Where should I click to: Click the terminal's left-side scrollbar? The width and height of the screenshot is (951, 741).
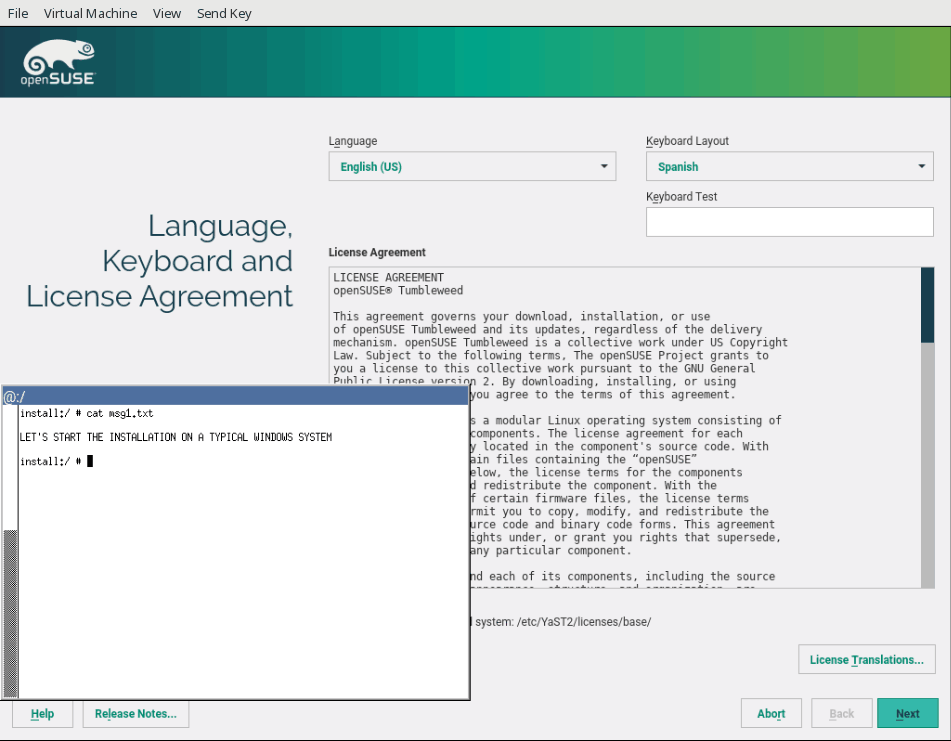(10, 610)
